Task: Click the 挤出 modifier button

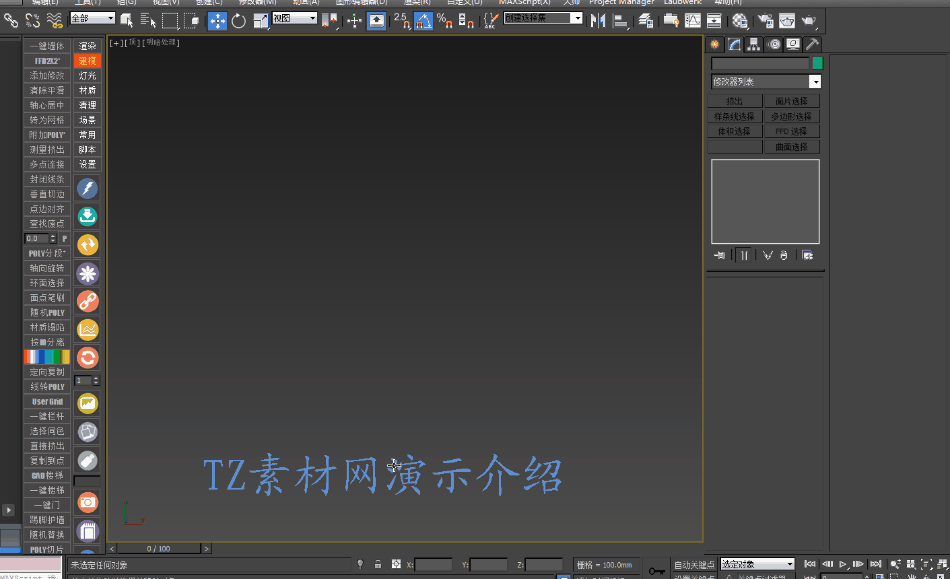Action: pyautogui.click(x=734, y=101)
